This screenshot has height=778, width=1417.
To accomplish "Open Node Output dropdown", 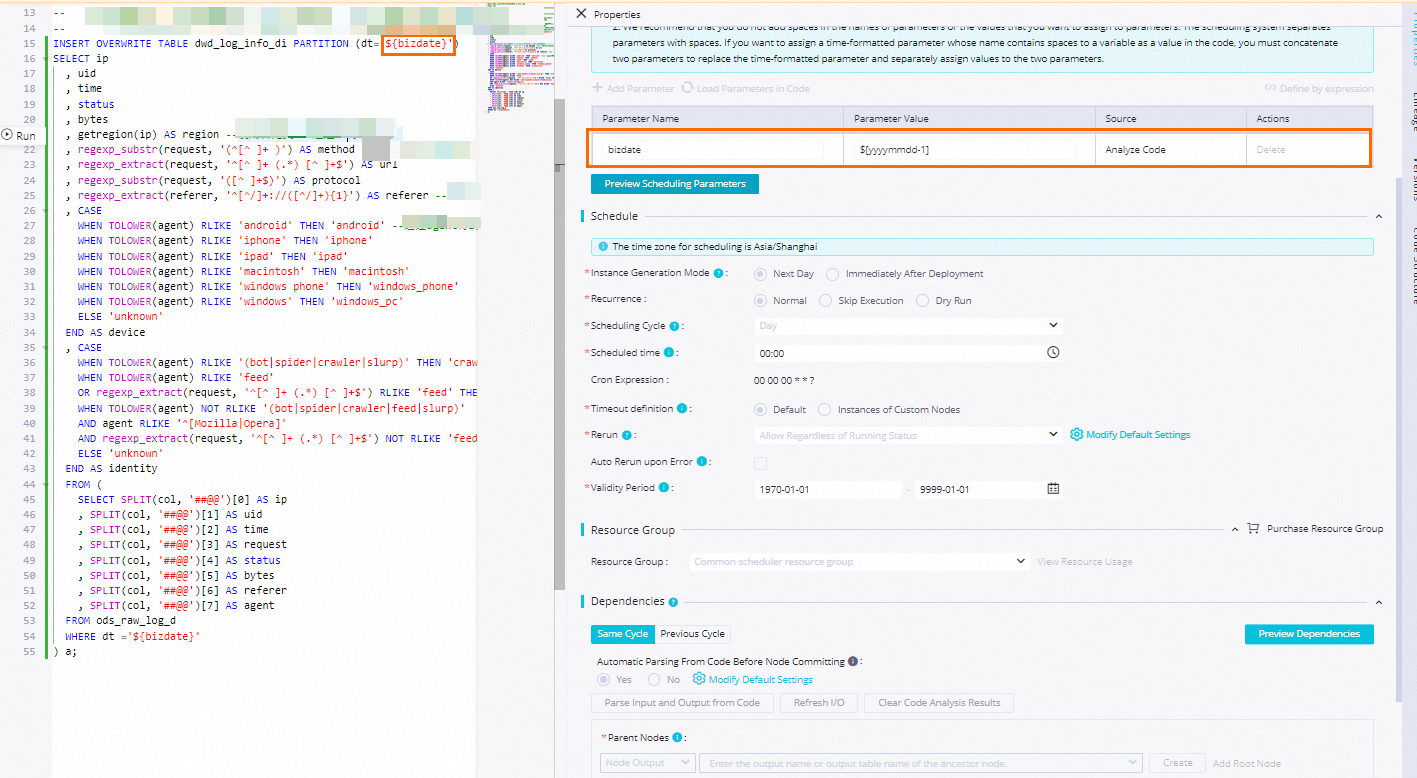I will click(648, 763).
